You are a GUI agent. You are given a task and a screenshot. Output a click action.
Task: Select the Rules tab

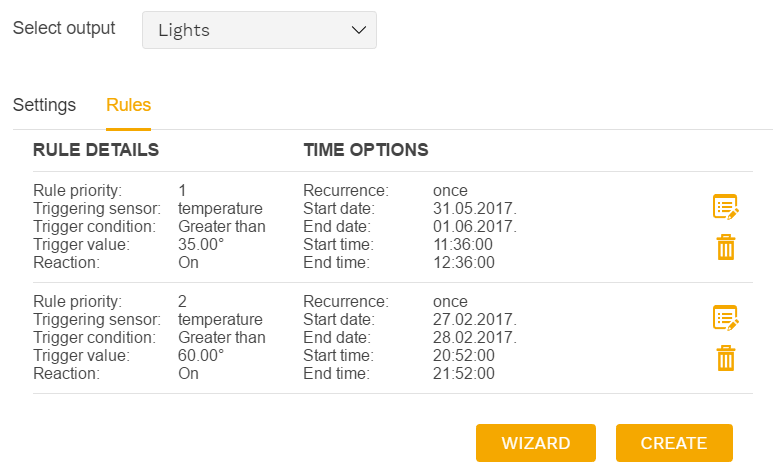[128, 105]
